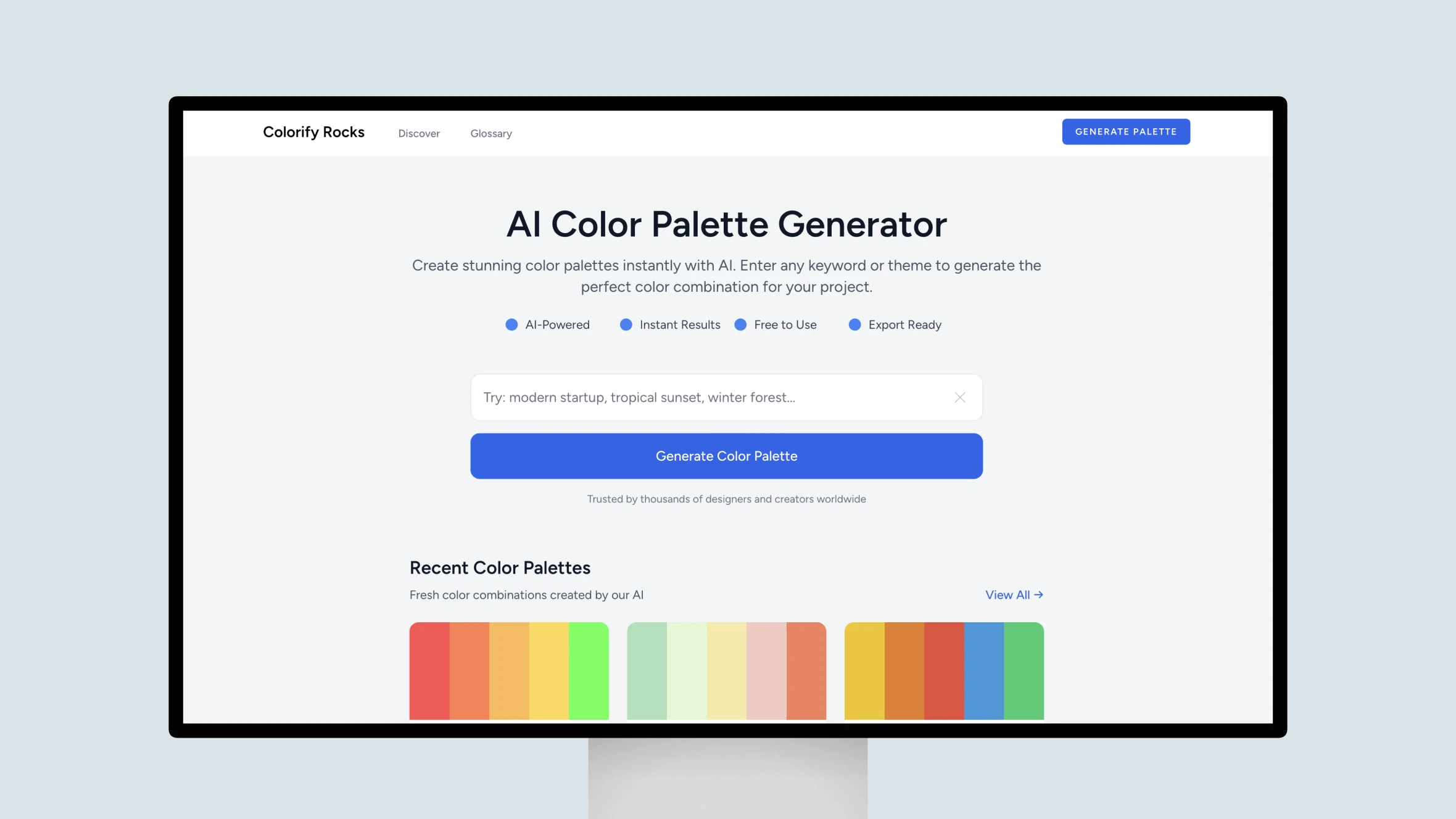Toggle the Instant Results feature indicator
The height and width of the screenshot is (819, 1456).
pyautogui.click(x=627, y=324)
